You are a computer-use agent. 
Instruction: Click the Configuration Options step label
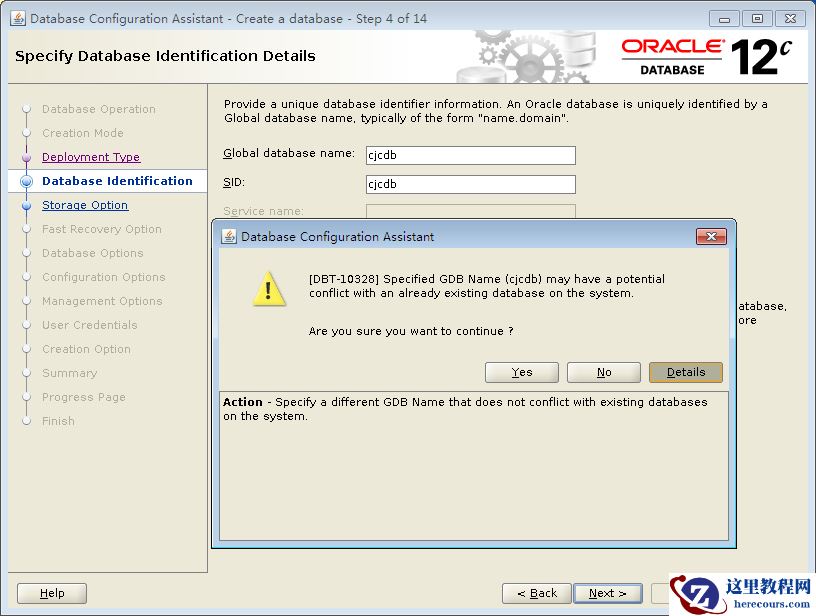(x=104, y=277)
